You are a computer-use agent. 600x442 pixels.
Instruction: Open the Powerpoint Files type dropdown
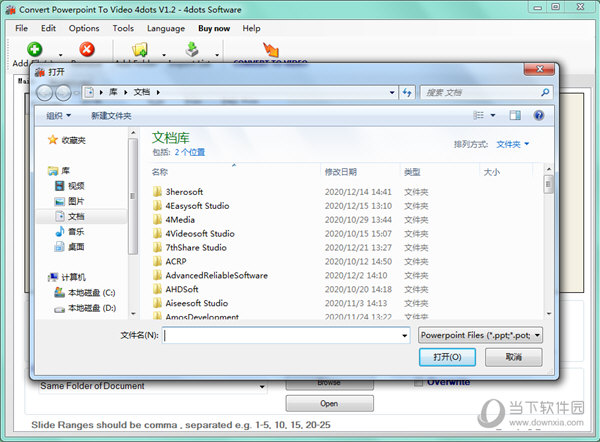[x=480, y=335]
